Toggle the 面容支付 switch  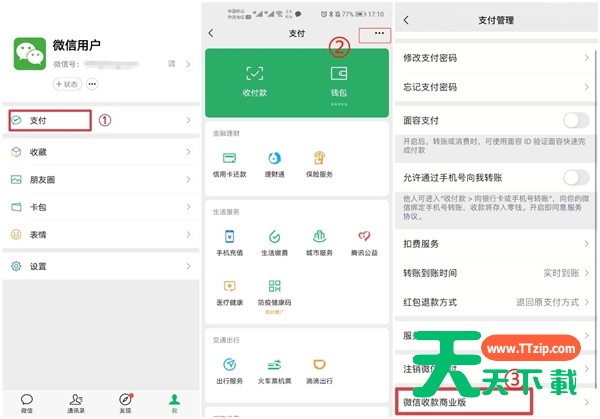(576, 121)
